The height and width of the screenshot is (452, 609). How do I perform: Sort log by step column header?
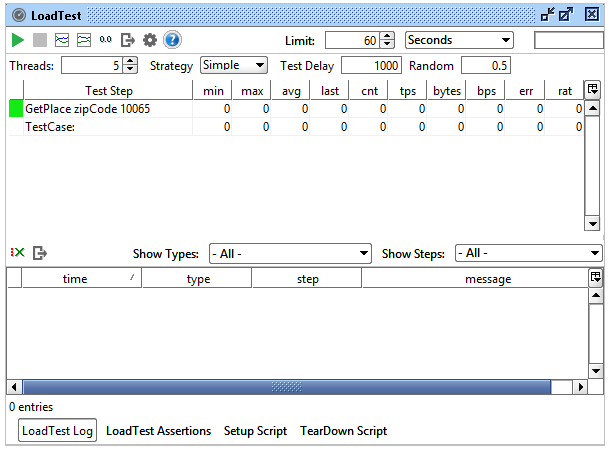[307, 278]
